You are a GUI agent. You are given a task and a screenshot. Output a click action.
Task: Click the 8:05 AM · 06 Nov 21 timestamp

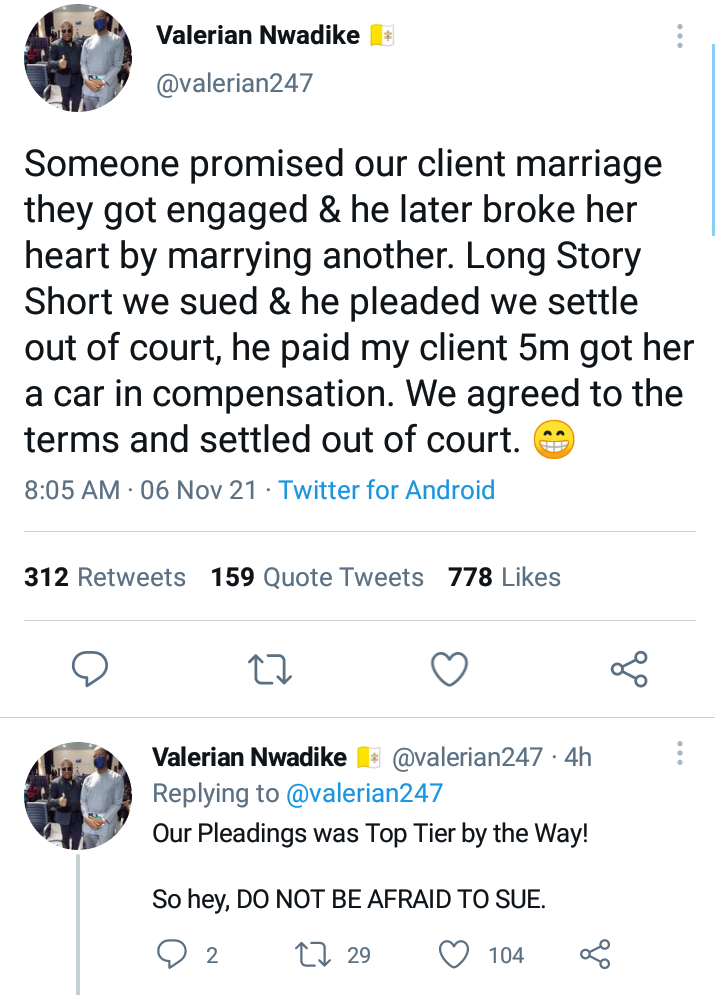click(x=140, y=490)
